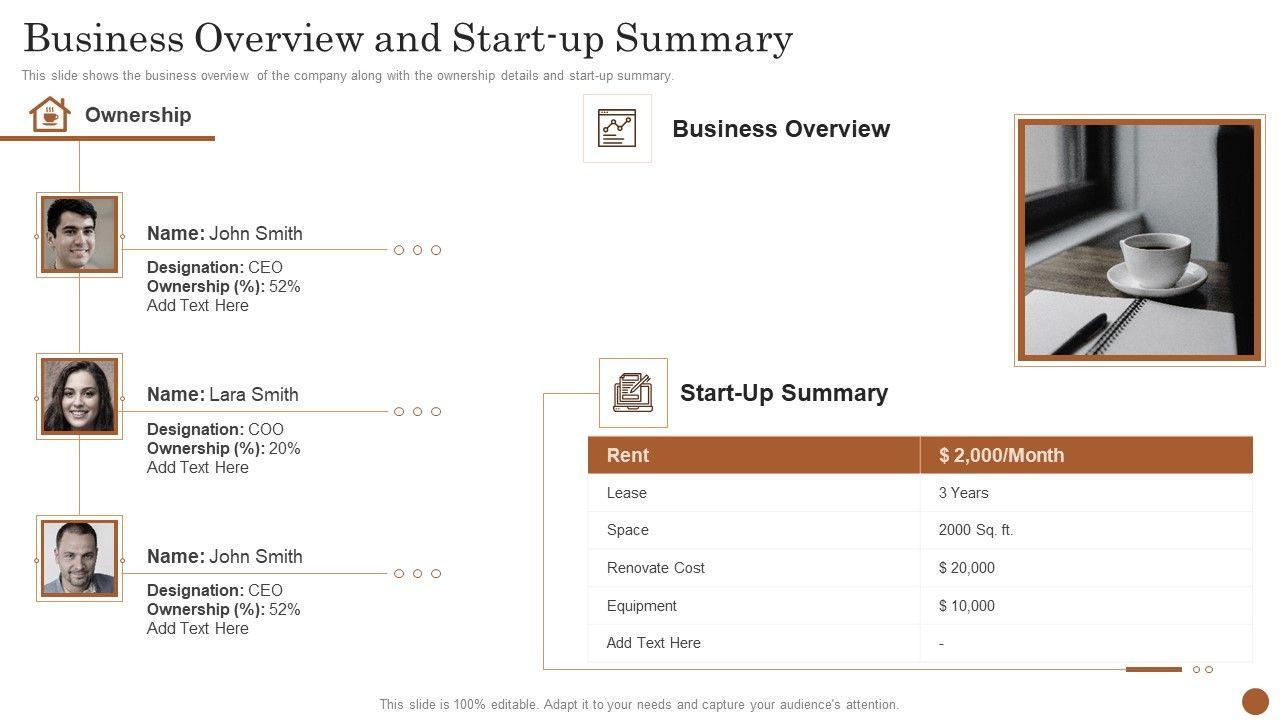This screenshot has width=1280, height=720.
Task: Select the first John Smith CEO photo
Action: click(x=79, y=234)
